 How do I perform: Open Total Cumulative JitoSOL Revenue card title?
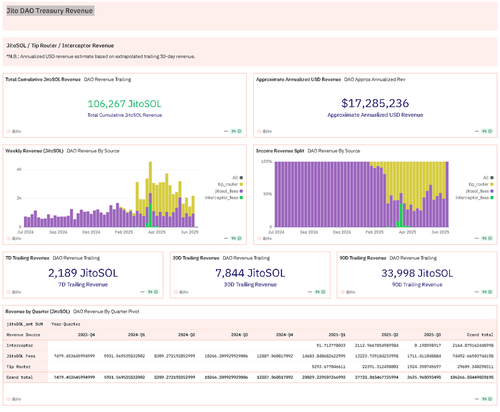pos(43,79)
